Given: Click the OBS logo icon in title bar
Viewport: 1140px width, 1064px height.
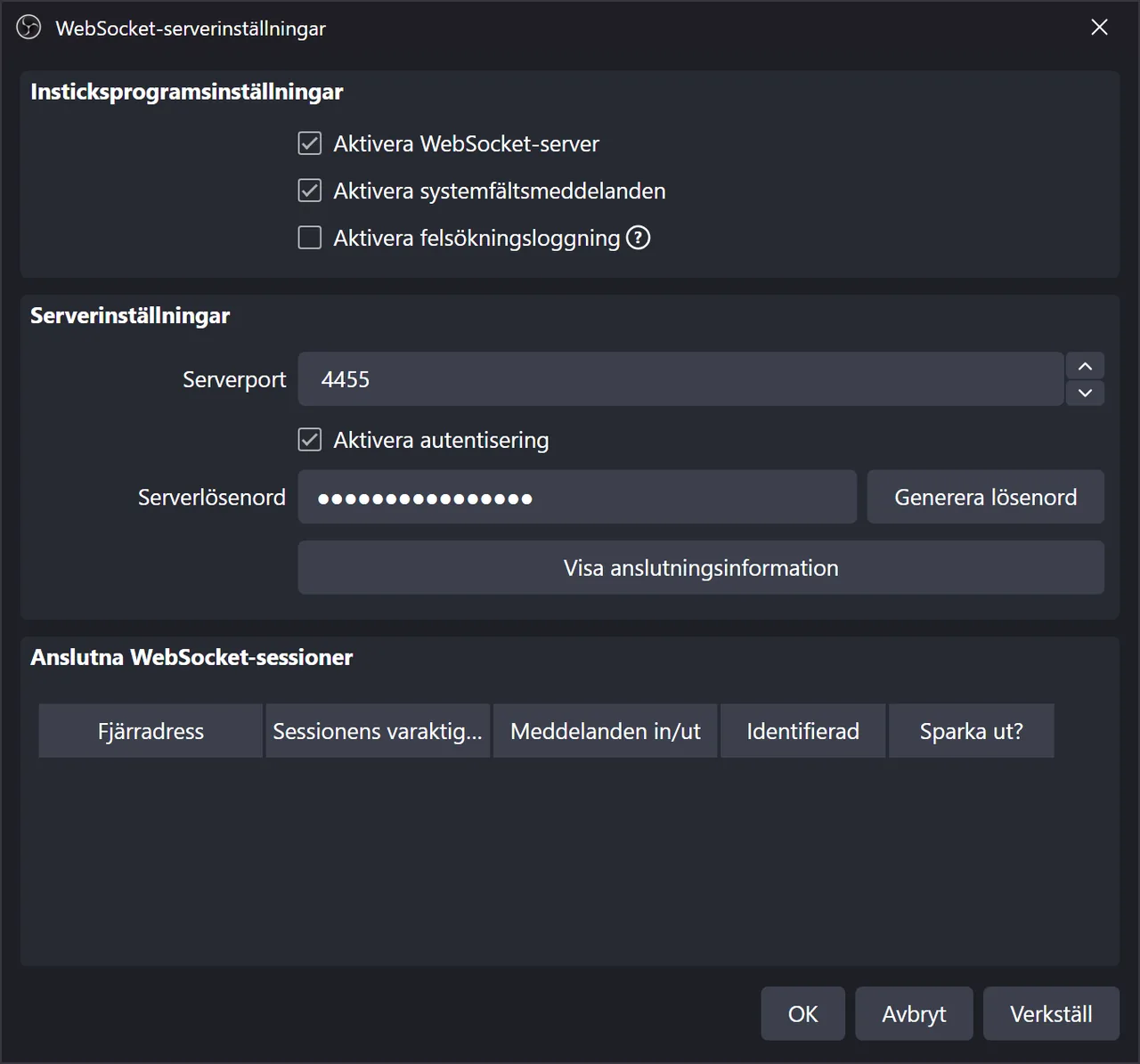Looking at the screenshot, I should [x=28, y=28].
